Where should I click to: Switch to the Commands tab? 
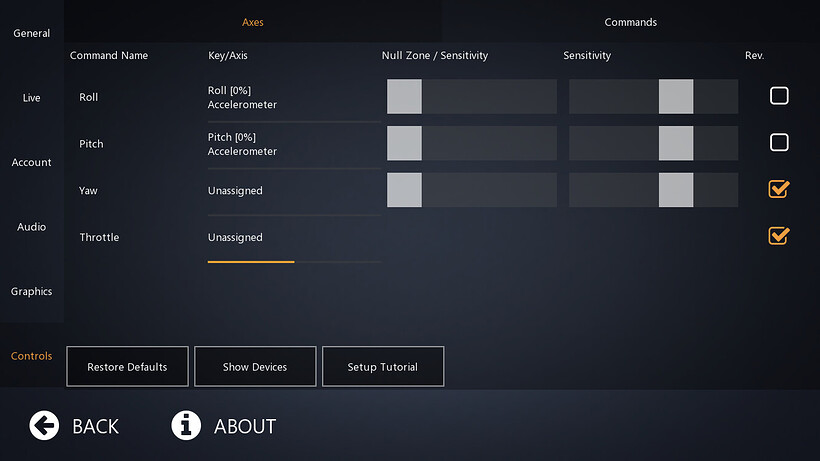(630, 22)
